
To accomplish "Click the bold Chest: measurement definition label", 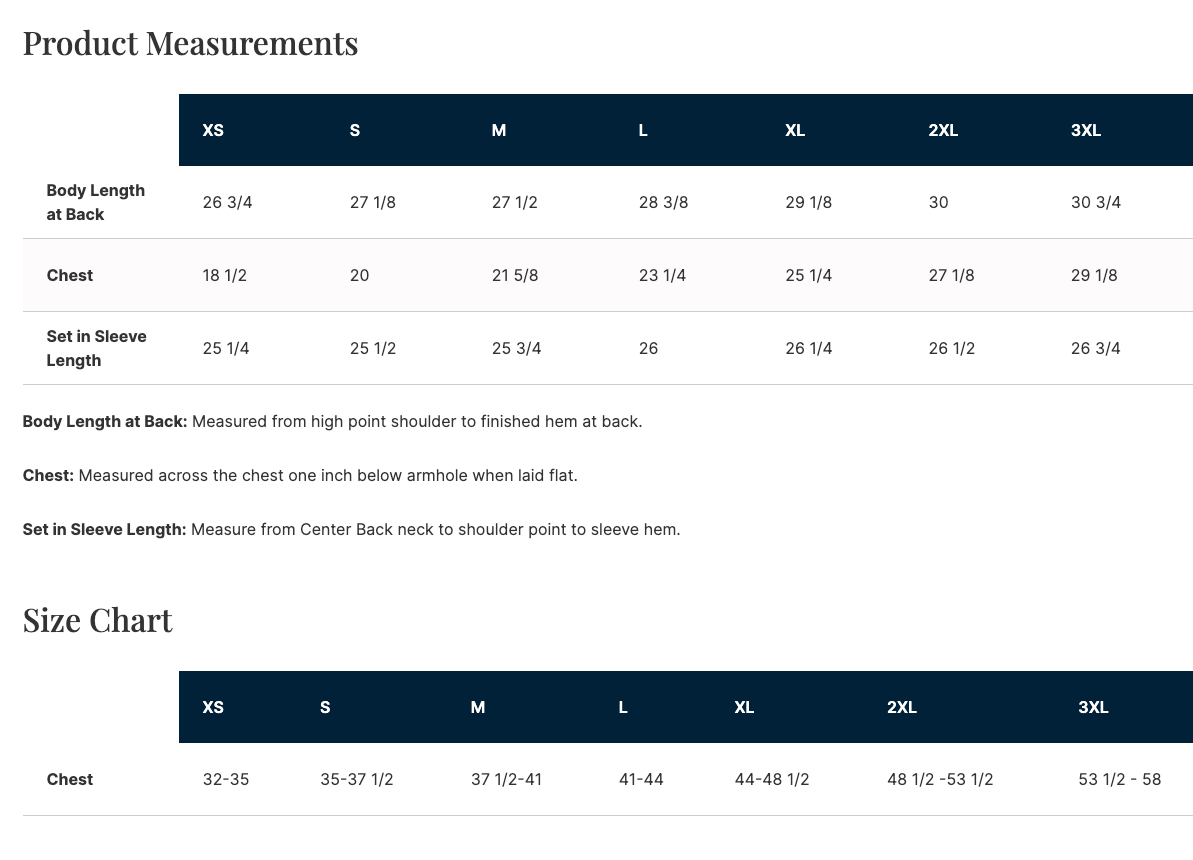I will point(48,476).
